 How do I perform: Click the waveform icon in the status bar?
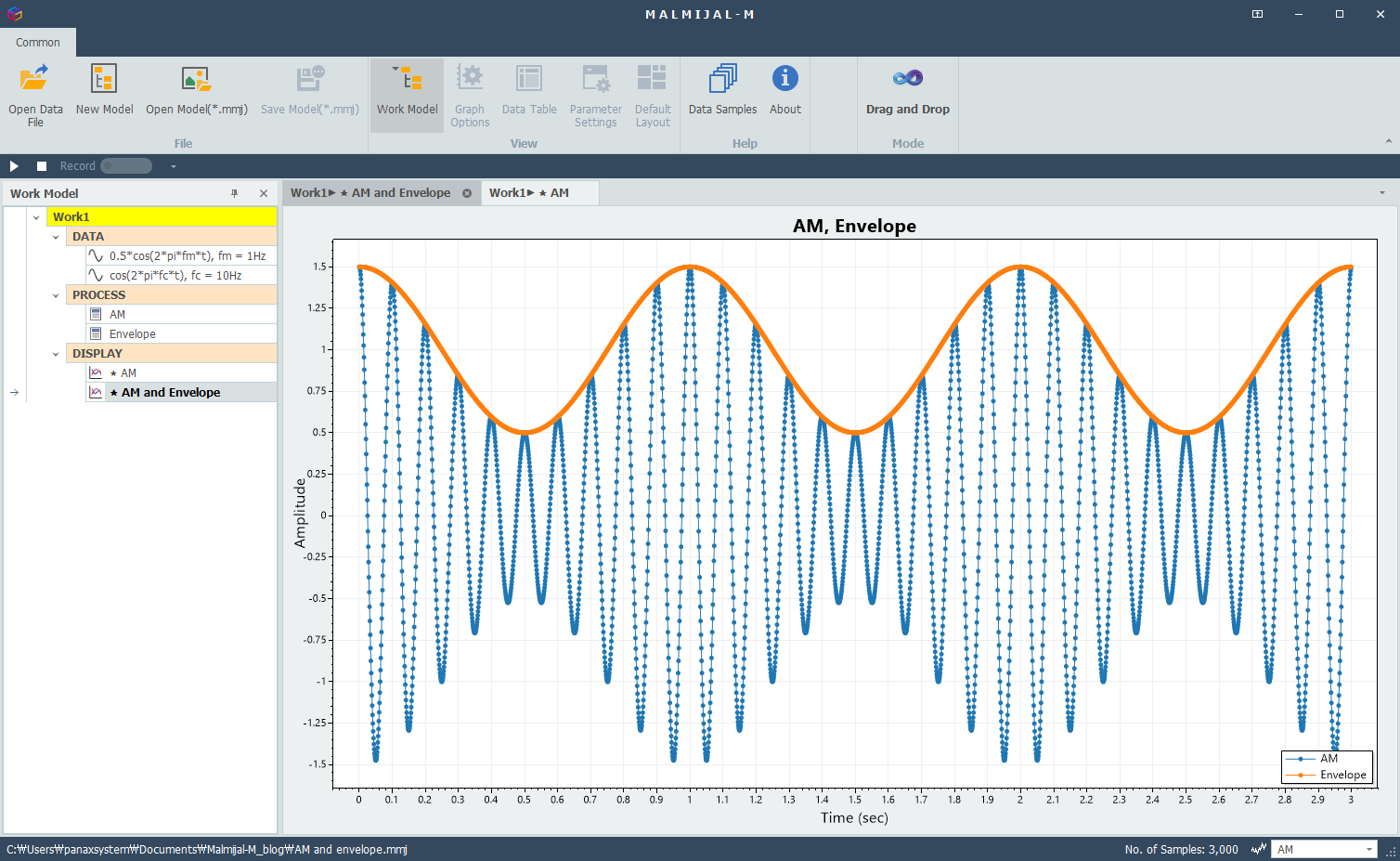(1258, 849)
